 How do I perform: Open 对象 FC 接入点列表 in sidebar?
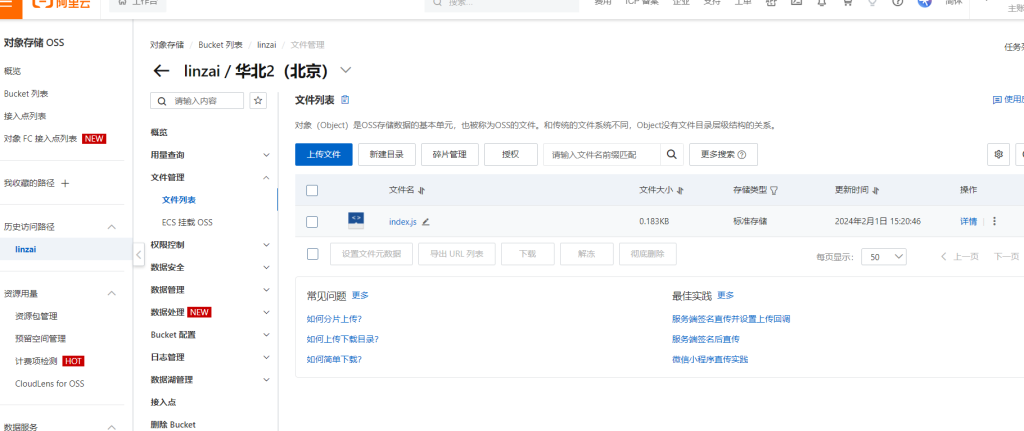pyautogui.click(x=40, y=138)
